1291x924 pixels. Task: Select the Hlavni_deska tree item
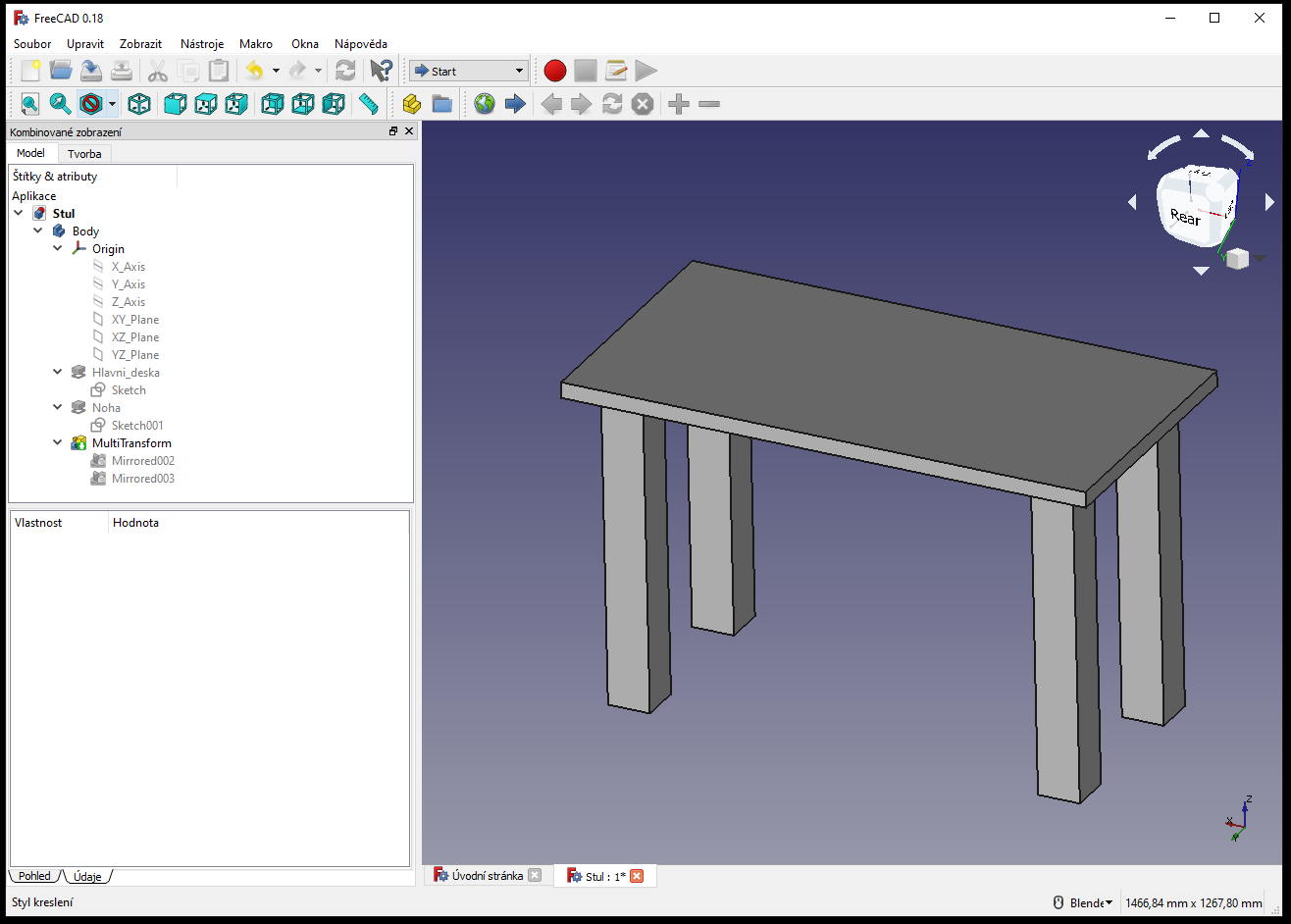click(x=126, y=373)
